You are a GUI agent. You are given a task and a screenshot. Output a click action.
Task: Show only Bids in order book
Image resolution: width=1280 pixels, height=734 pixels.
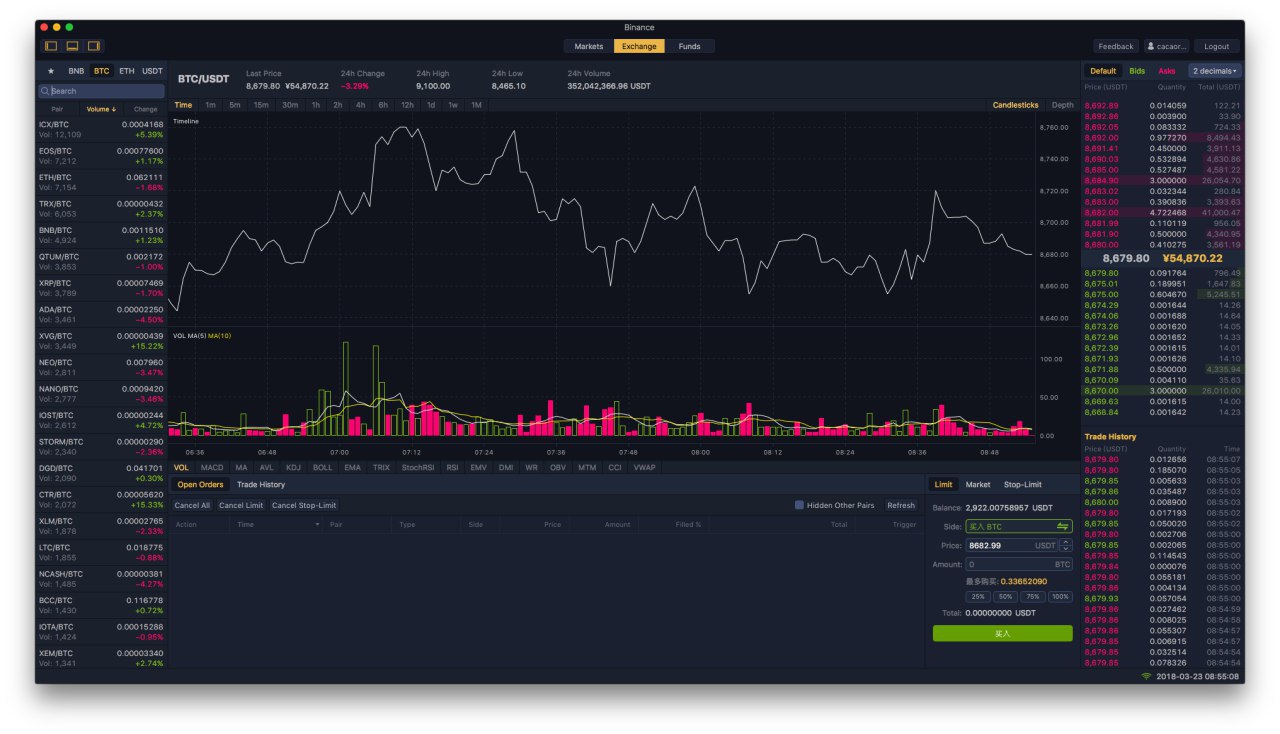[x=1137, y=71]
